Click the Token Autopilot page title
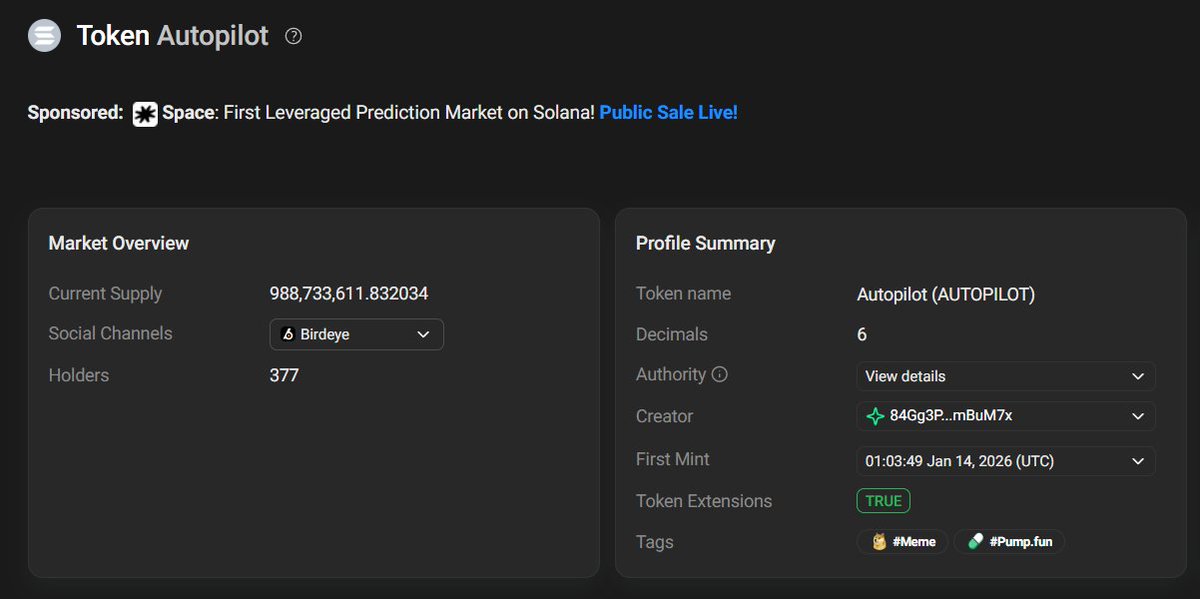This screenshot has height=599, width=1200. coord(173,36)
